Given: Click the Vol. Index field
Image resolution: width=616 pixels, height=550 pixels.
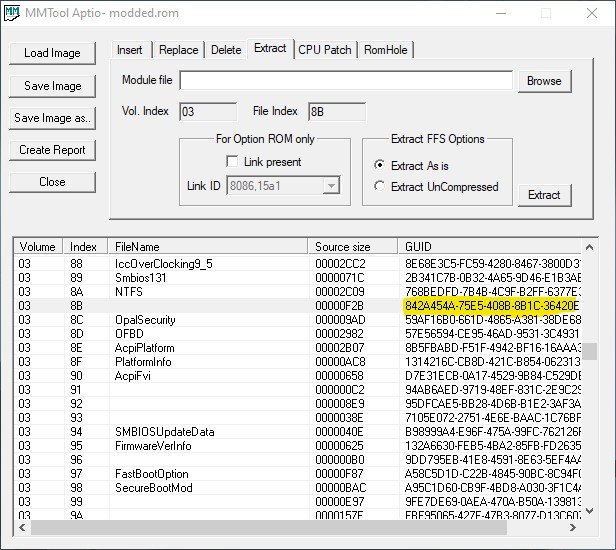Looking at the screenshot, I should [208, 112].
